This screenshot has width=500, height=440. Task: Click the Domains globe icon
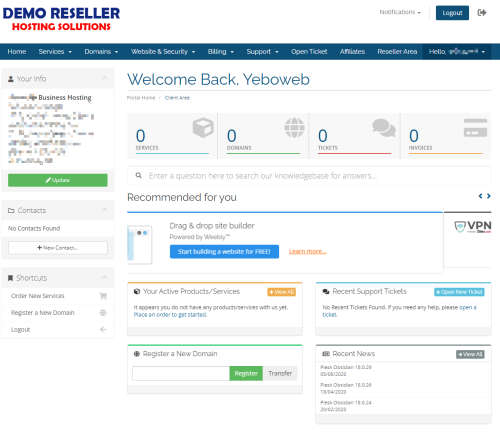coord(294,127)
